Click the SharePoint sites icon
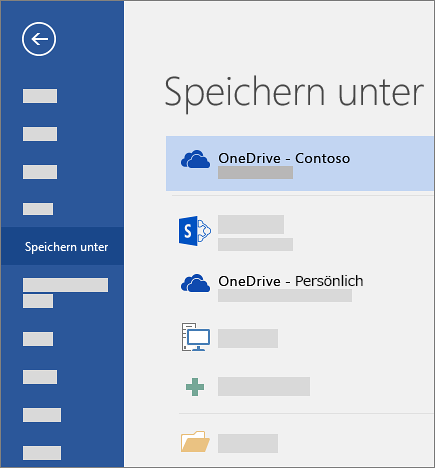The width and height of the screenshot is (435, 468). [195, 231]
